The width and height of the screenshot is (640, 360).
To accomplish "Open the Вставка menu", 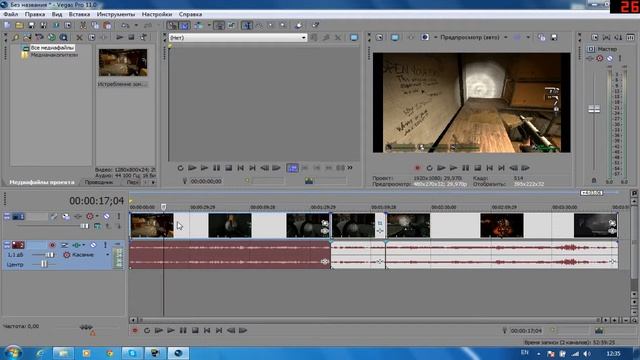I will [79, 14].
